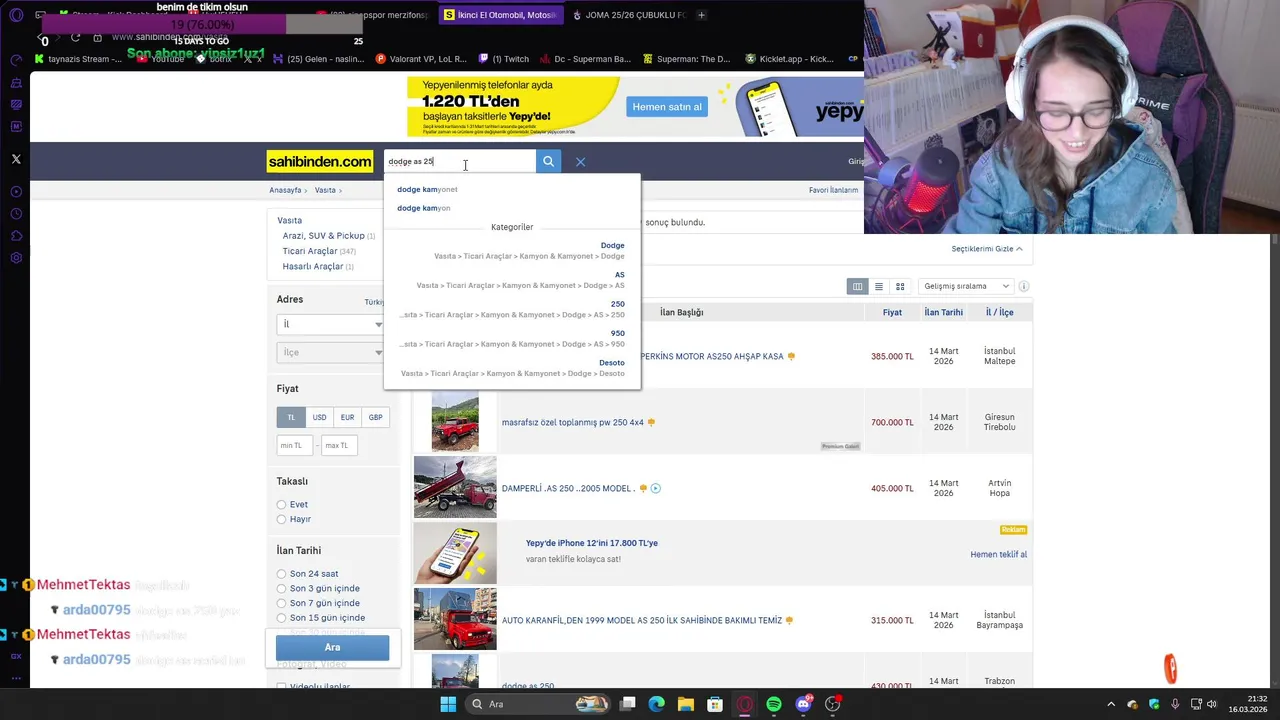The height and width of the screenshot is (720, 1280).
Task: Open Opera GX from the taskbar
Action: point(745,704)
